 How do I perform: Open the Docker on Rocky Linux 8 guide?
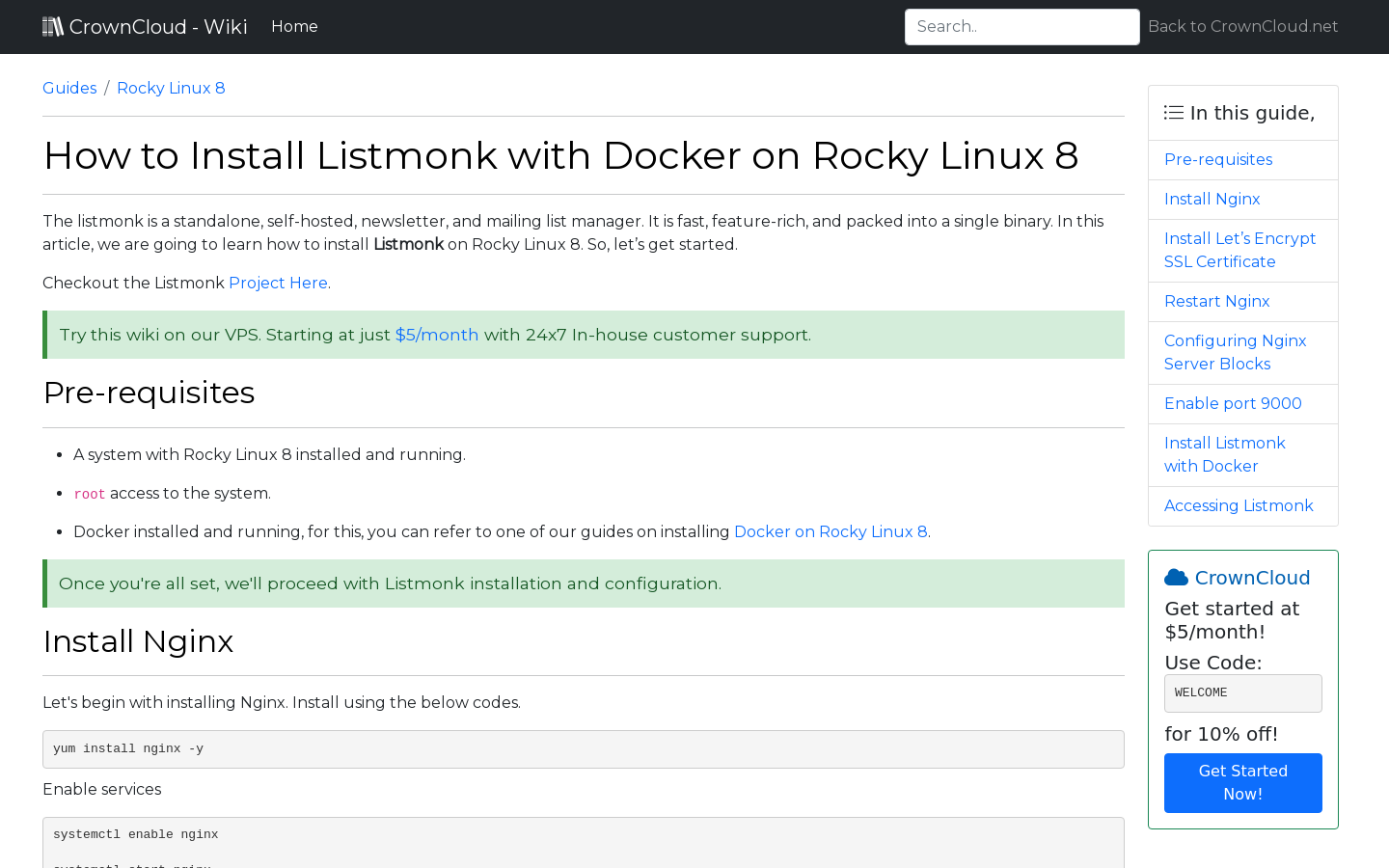[x=831, y=531]
